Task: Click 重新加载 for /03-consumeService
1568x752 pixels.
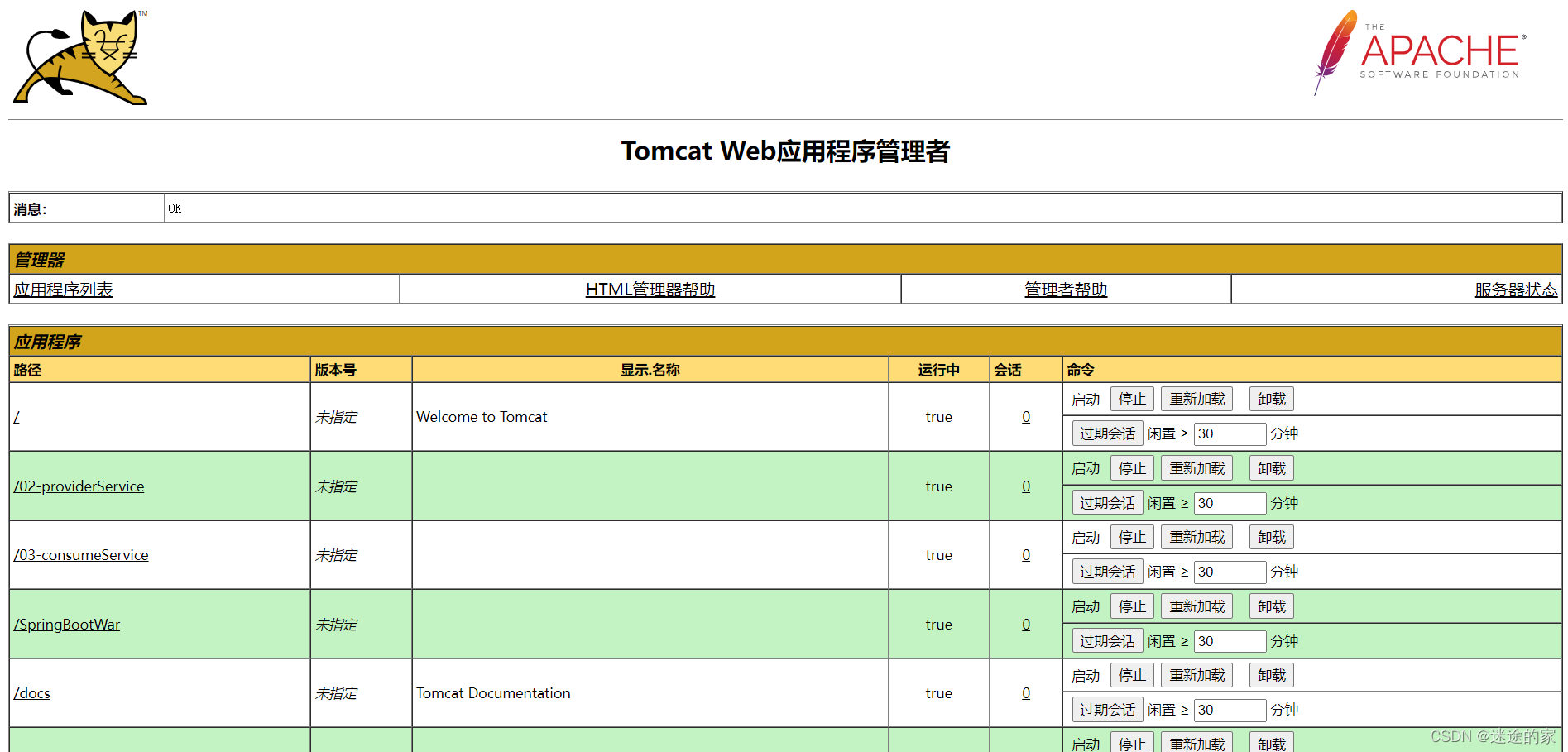Action: click(x=1196, y=537)
